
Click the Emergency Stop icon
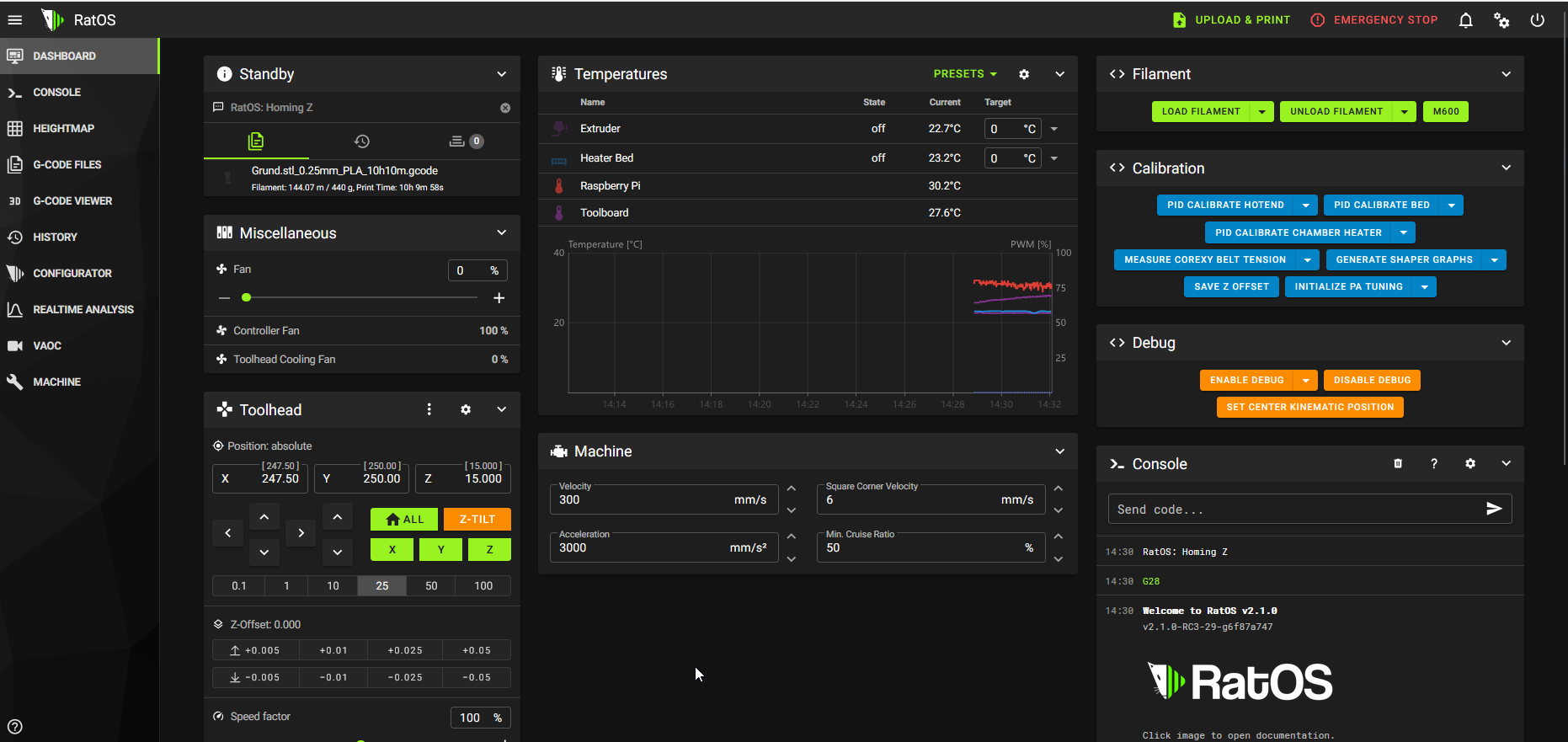1318,20
